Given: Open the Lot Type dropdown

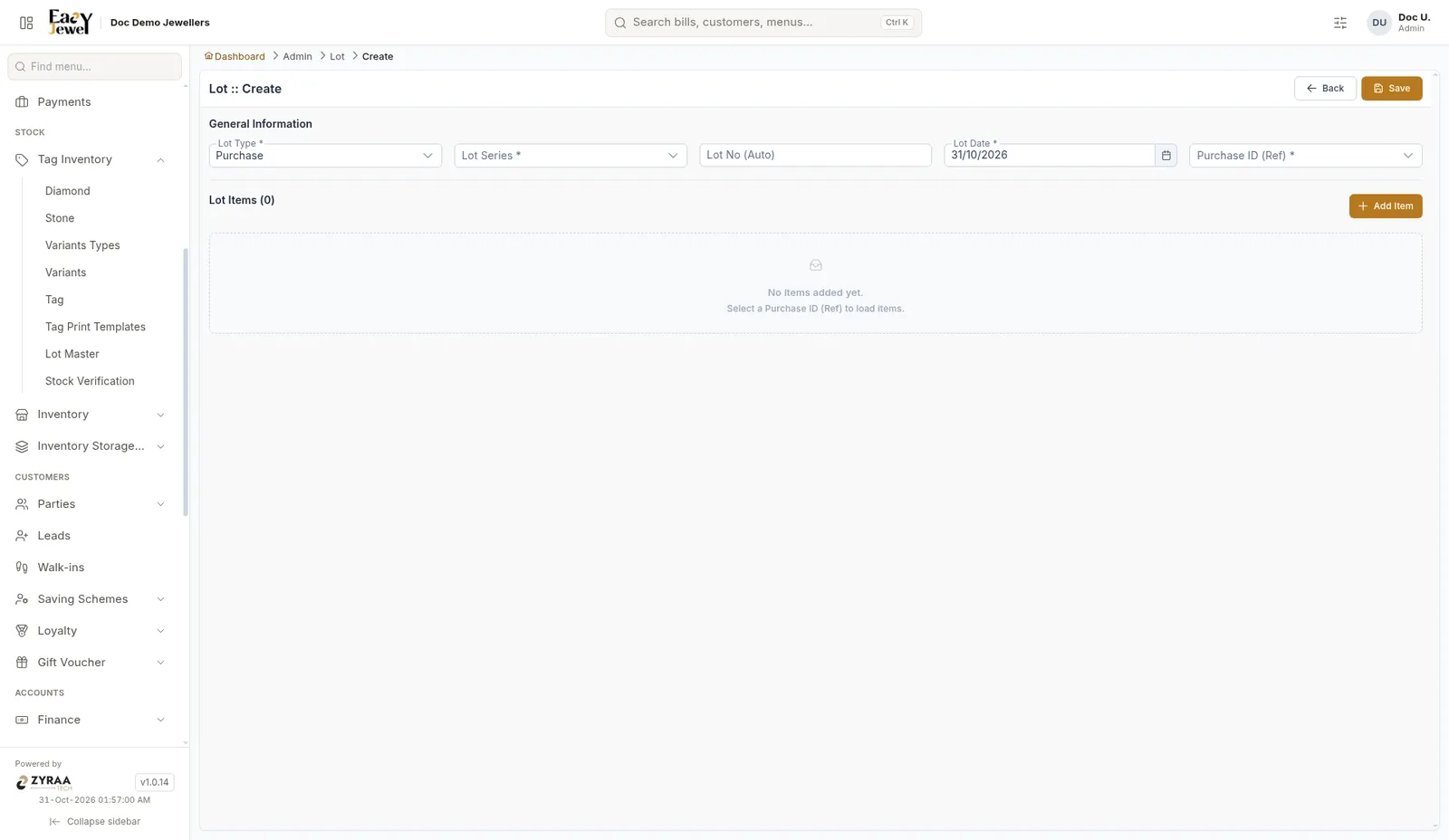Looking at the screenshot, I should (325, 156).
